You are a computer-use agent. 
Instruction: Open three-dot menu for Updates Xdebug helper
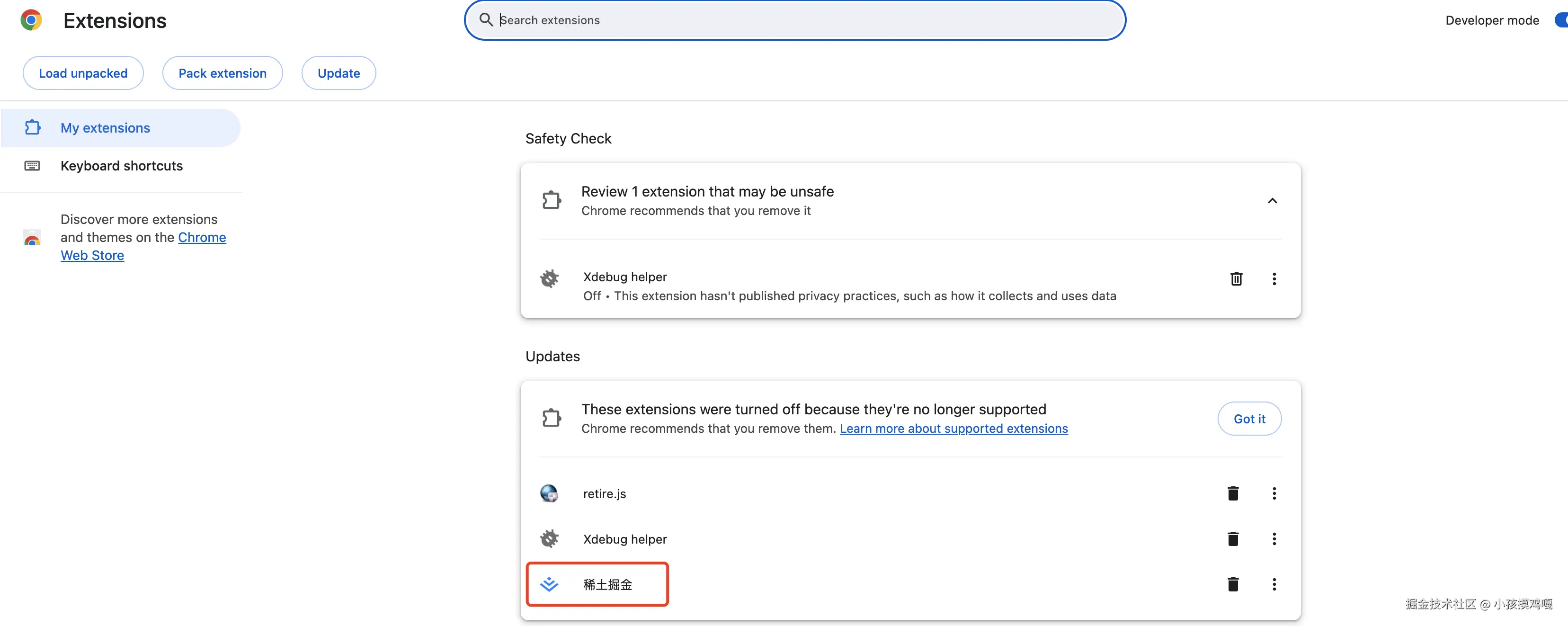(1274, 539)
